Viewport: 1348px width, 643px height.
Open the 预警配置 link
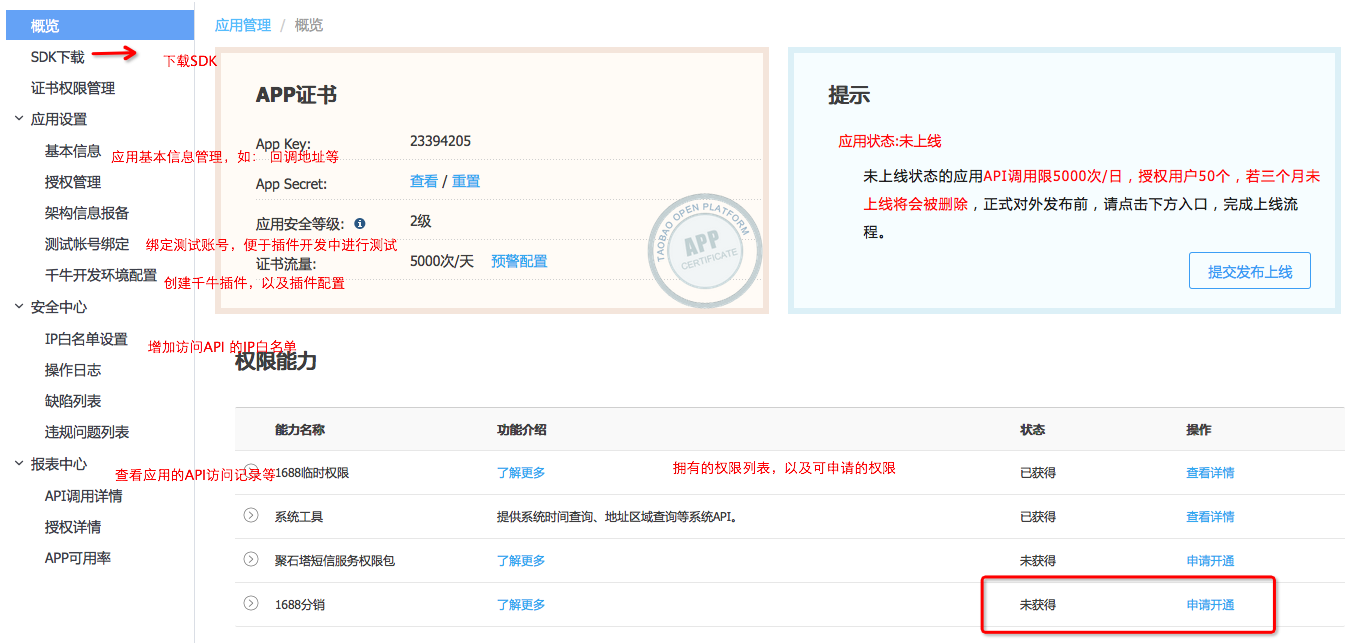coord(519,261)
